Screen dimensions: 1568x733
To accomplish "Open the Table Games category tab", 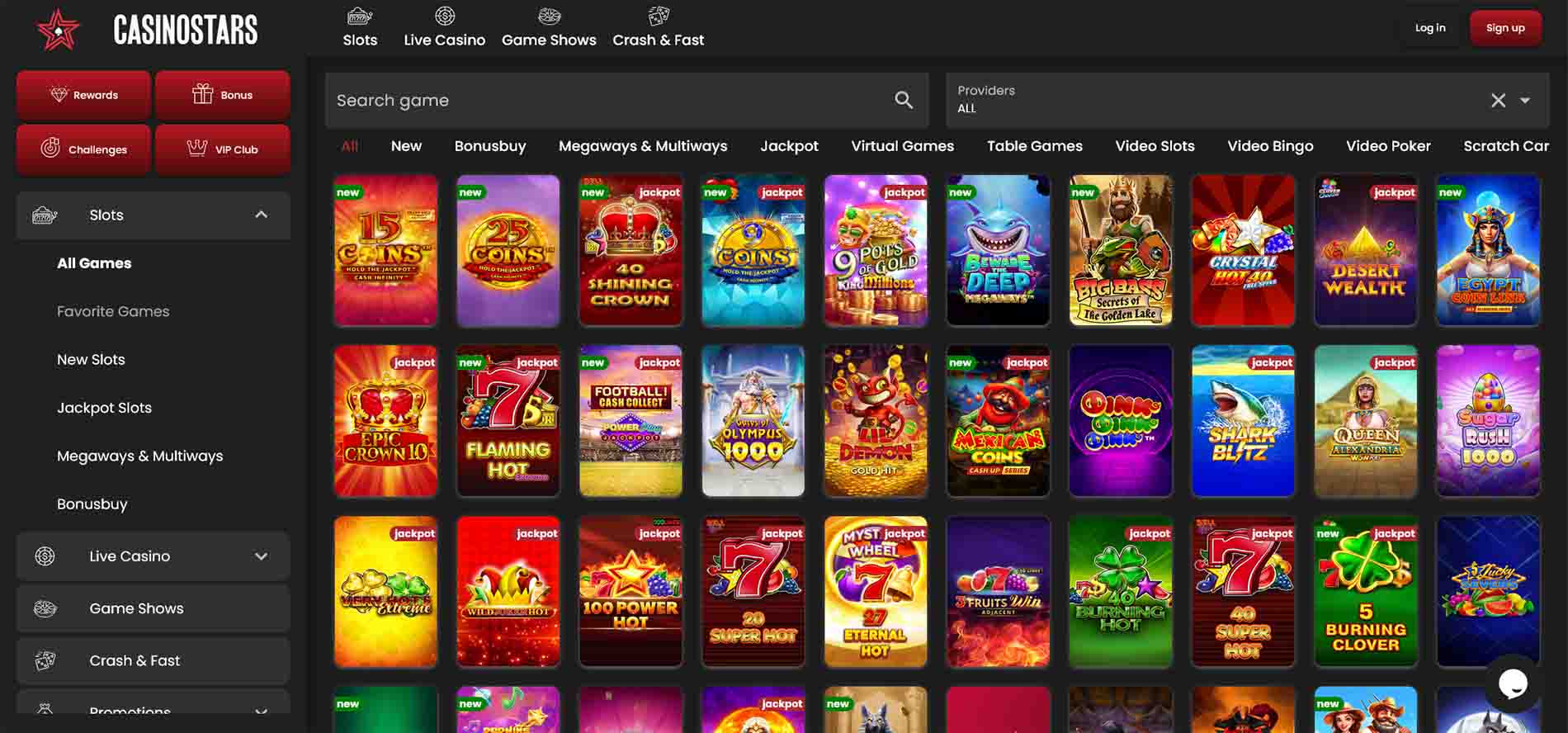I will [x=1034, y=146].
